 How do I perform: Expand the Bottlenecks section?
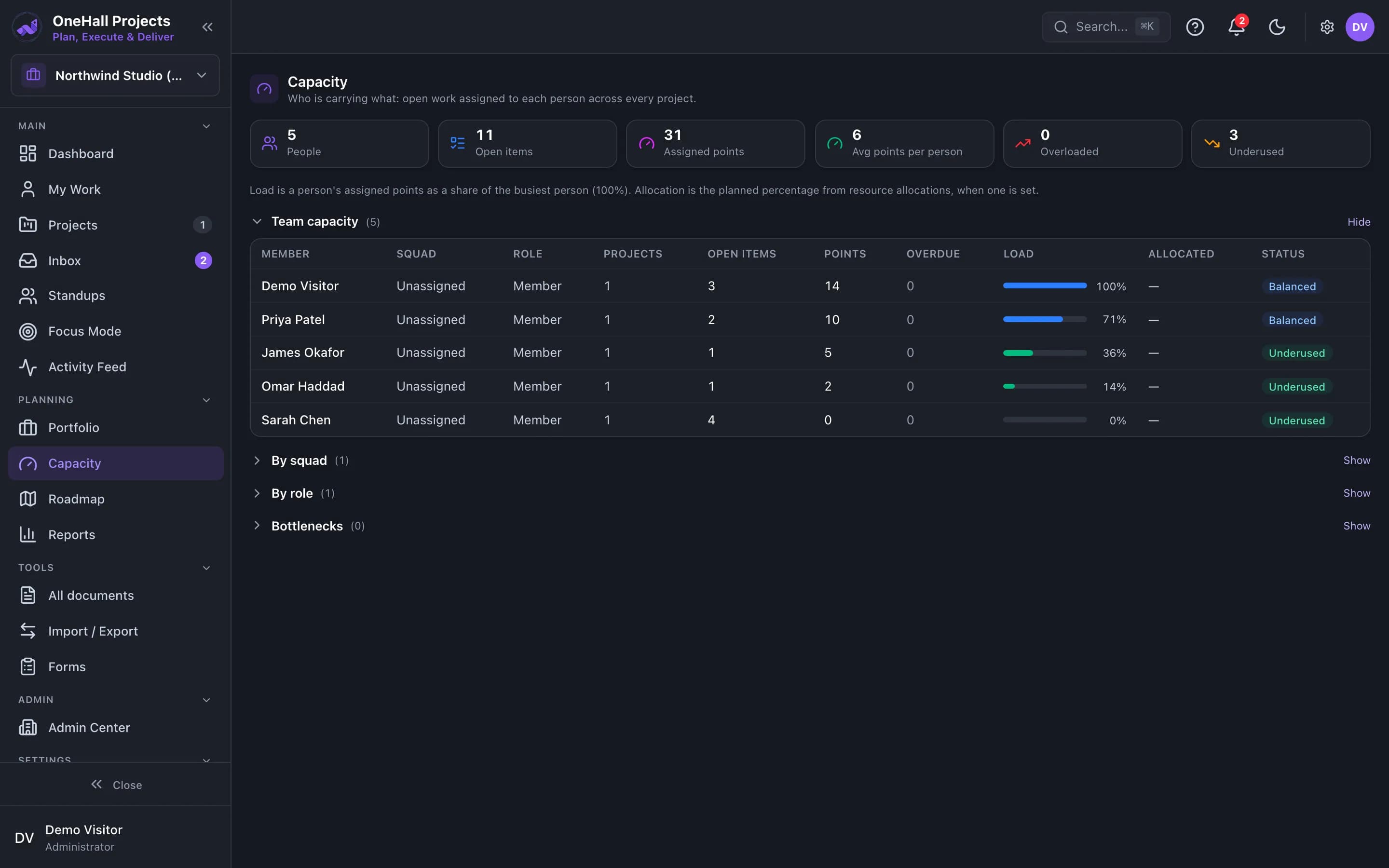tap(257, 526)
